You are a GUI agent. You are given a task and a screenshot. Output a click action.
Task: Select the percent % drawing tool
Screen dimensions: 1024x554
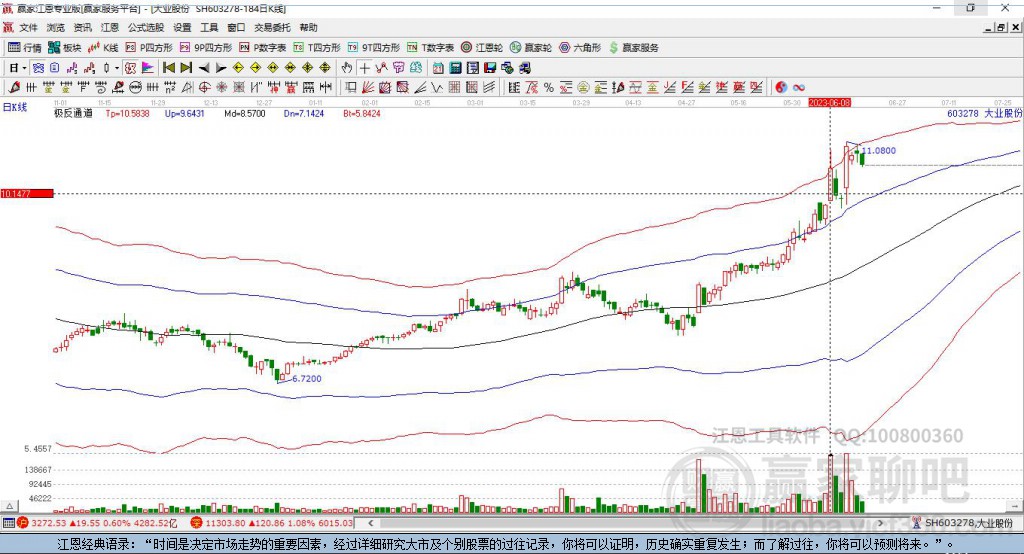(x=549, y=88)
